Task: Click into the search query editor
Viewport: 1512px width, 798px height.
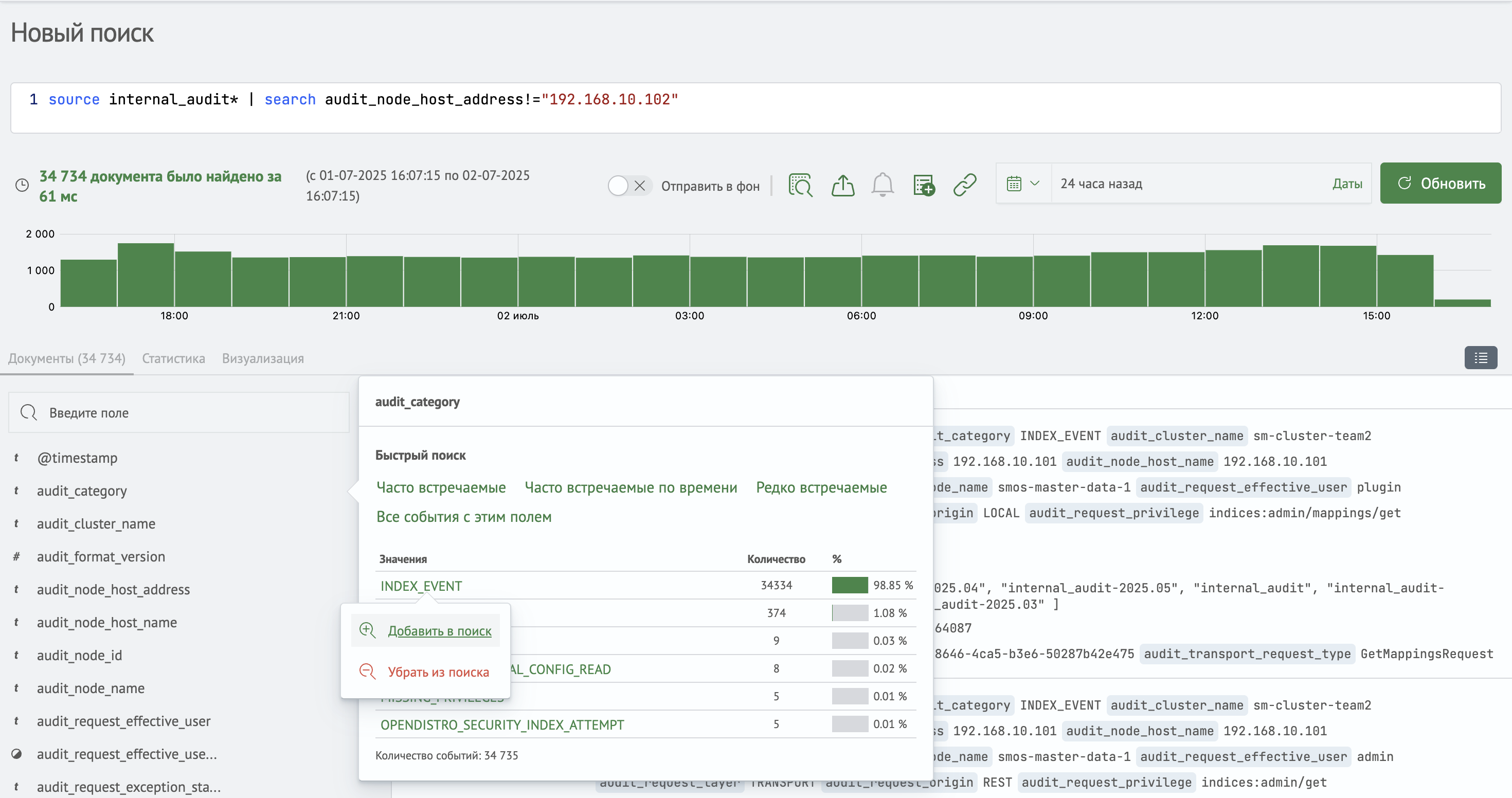Action: coord(755,108)
